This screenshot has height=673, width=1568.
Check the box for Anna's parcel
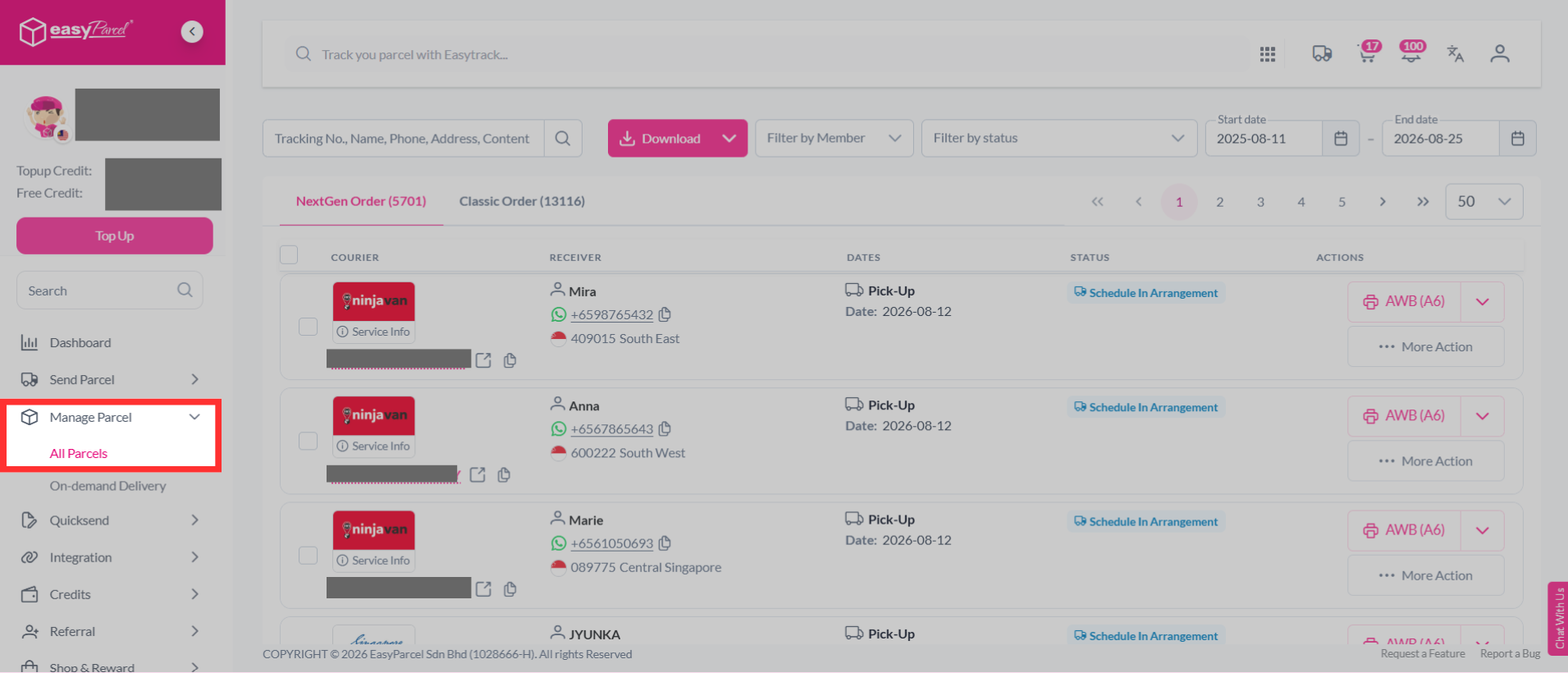tap(308, 441)
